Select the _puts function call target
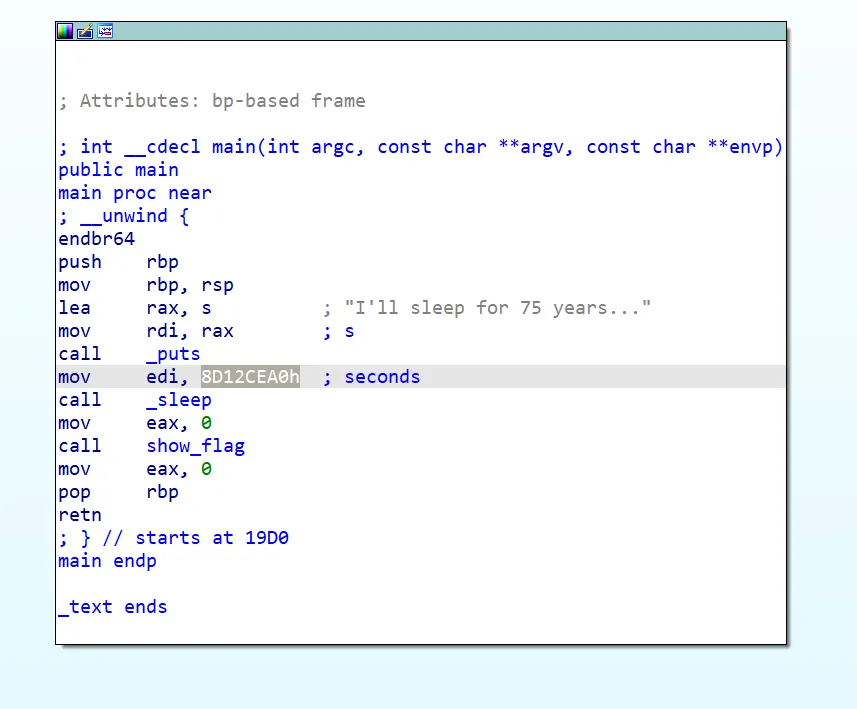The width and height of the screenshot is (857, 709). [x=173, y=354]
